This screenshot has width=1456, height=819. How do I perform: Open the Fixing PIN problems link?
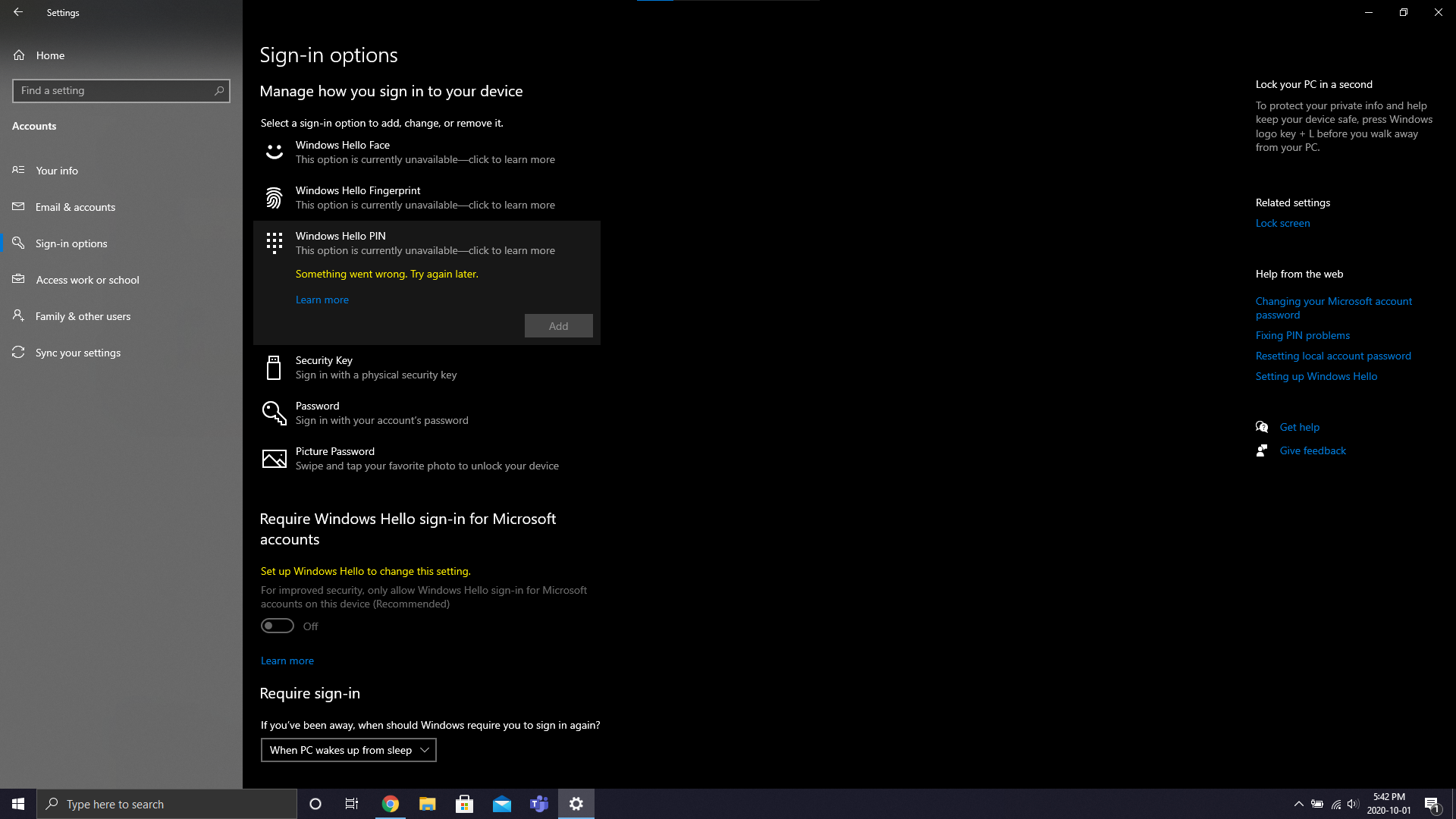[x=1302, y=335]
